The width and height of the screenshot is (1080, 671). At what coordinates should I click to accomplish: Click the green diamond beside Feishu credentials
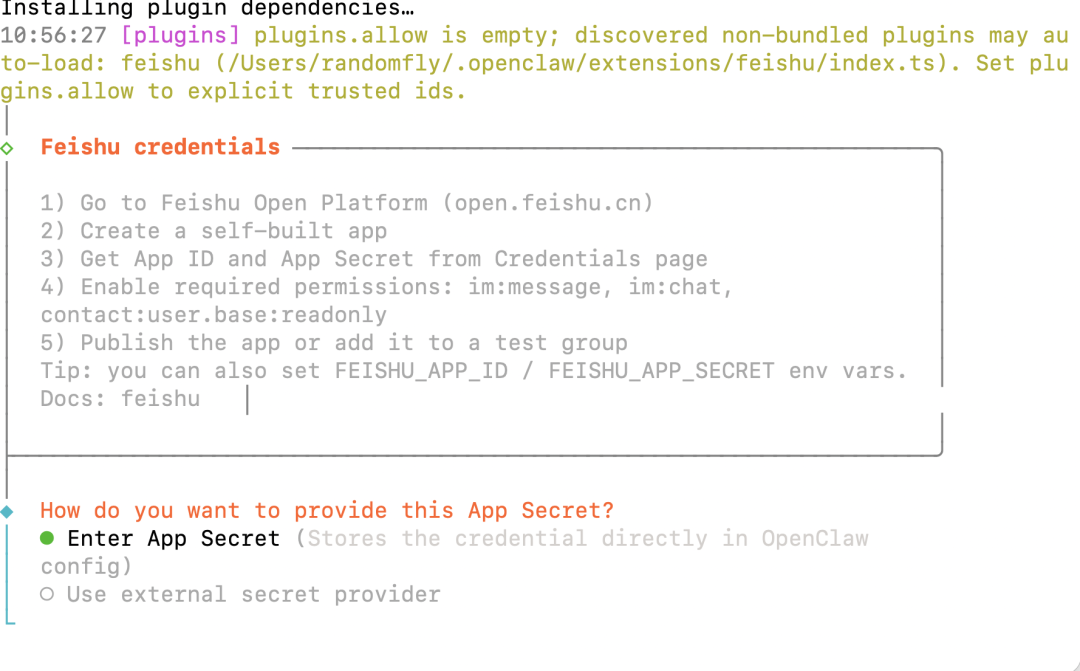(7, 148)
